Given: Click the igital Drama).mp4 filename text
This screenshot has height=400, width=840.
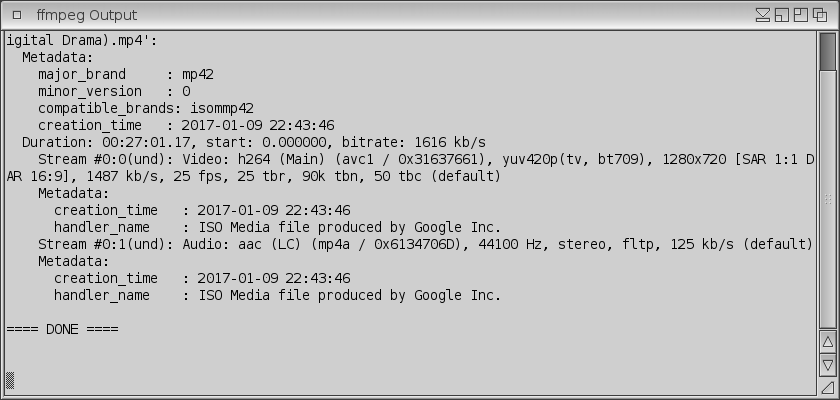Looking at the screenshot, I should (x=82, y=41).
